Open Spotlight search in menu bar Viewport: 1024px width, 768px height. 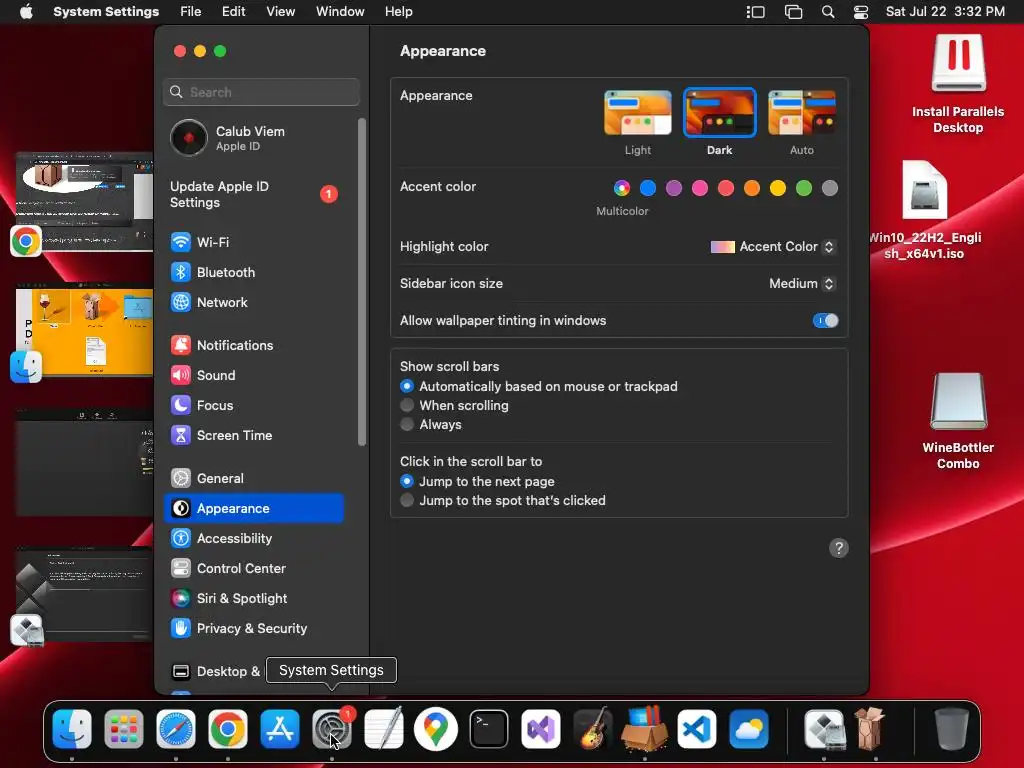pyautogui.click(x=827, y=12)
